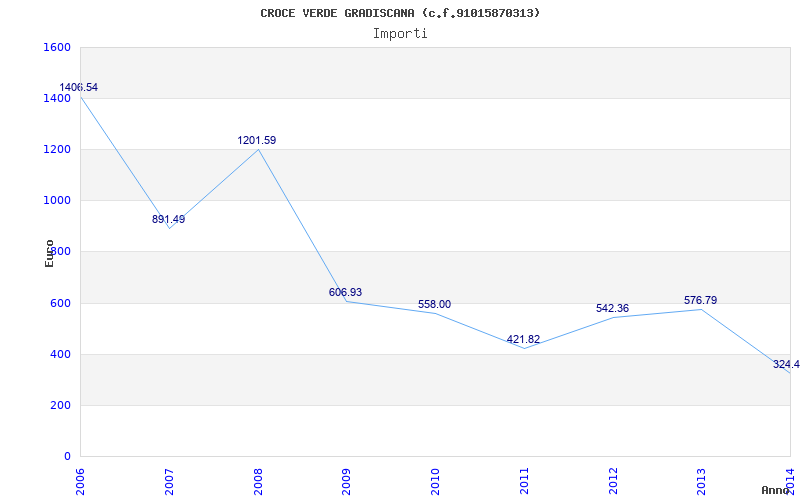800x500 pixels.
Task: Click the 400 y-axis tick label
Action: (x=61, y=354)
